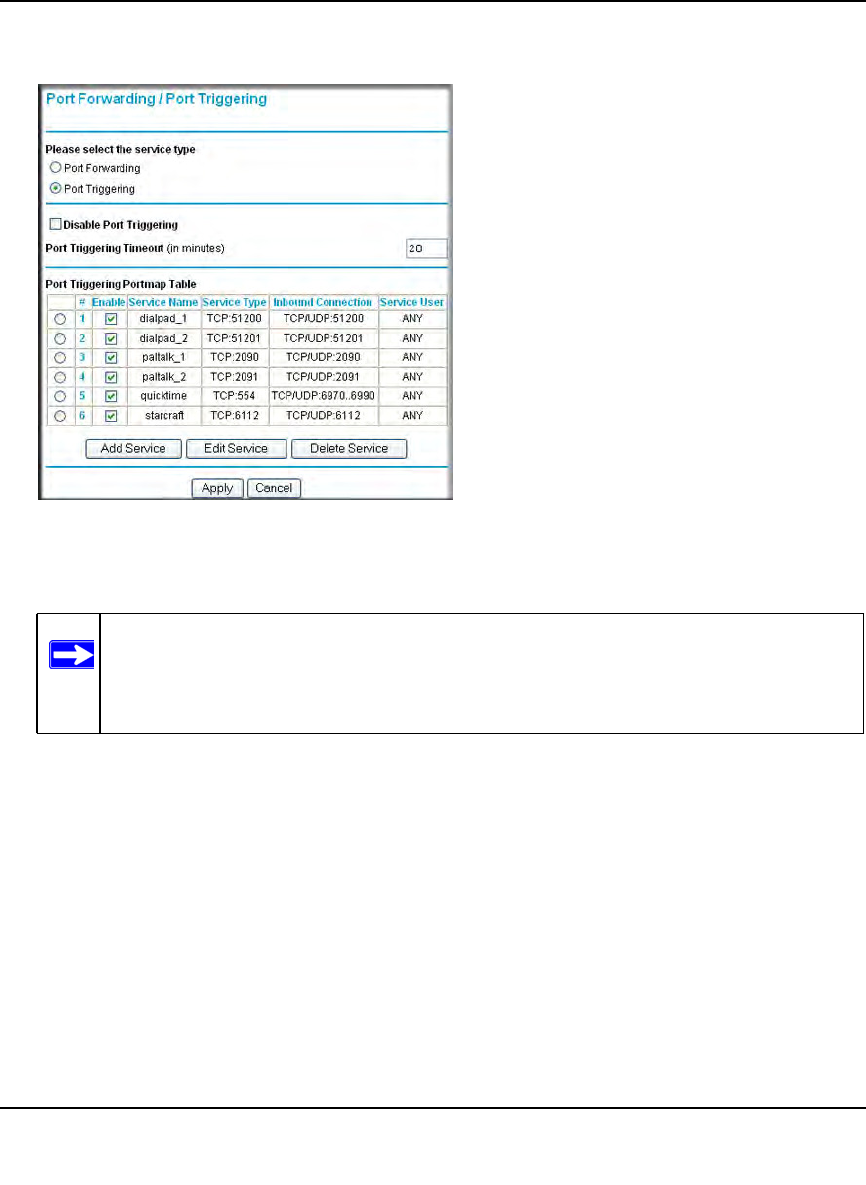Uncheck the Enable checkbox for starcraft

pos(111,416)
